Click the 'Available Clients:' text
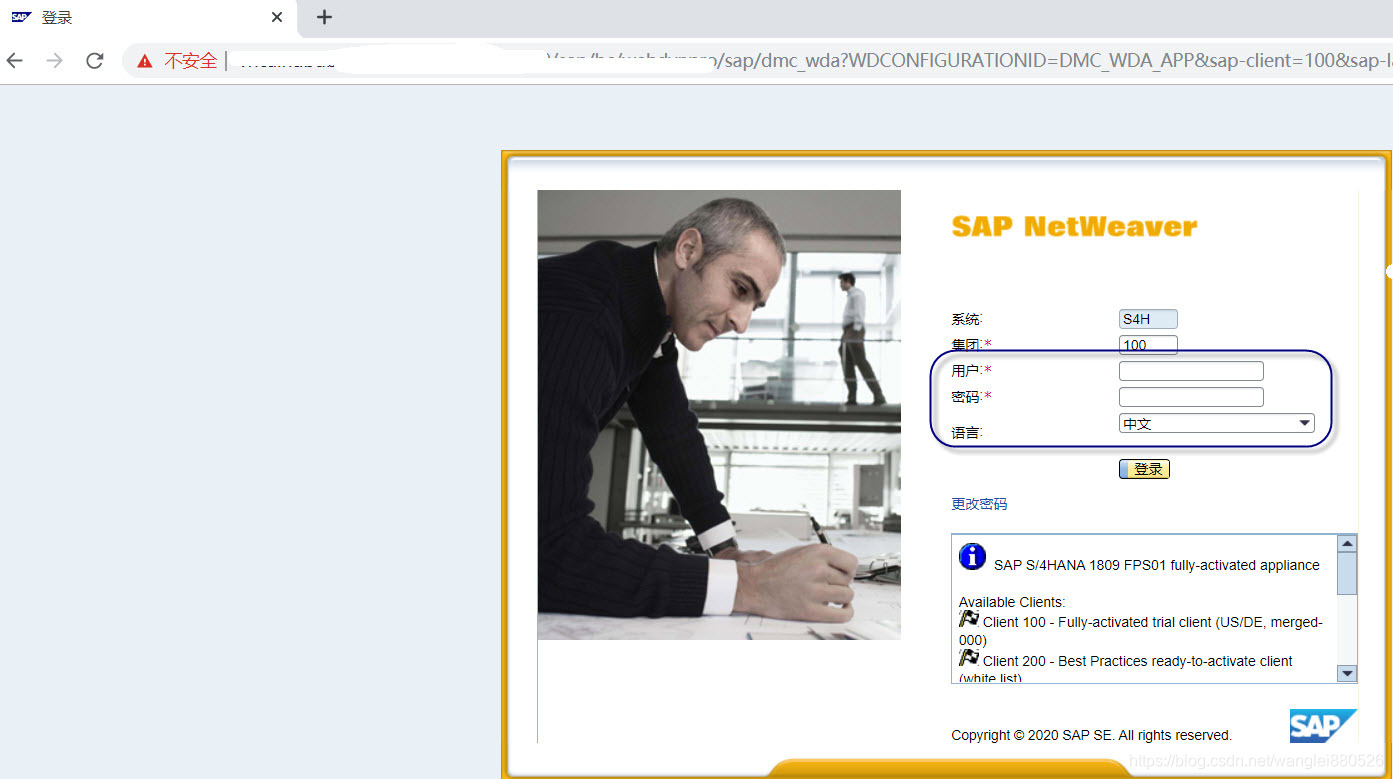Viewport: 1393px width, 779px height. 1012,602
